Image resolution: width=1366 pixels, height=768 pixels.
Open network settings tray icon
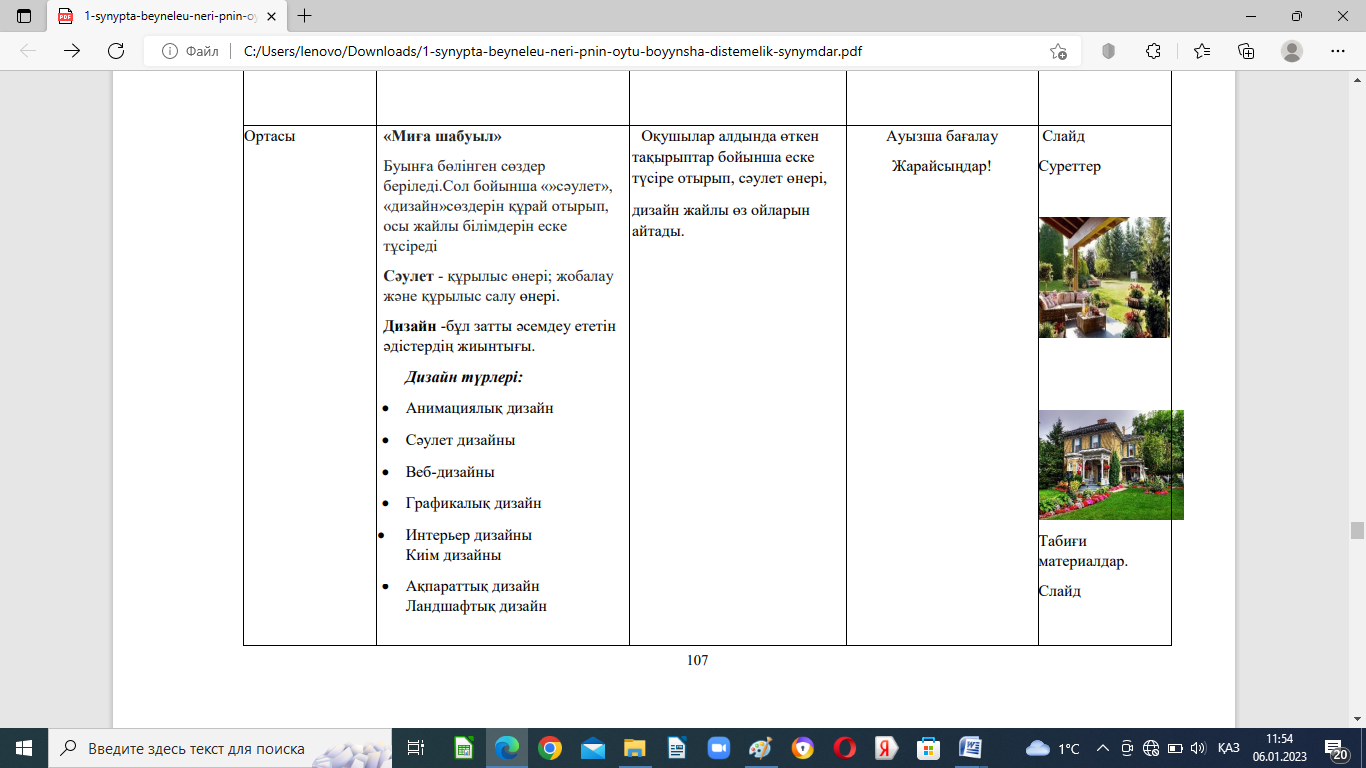(1151, 748)
